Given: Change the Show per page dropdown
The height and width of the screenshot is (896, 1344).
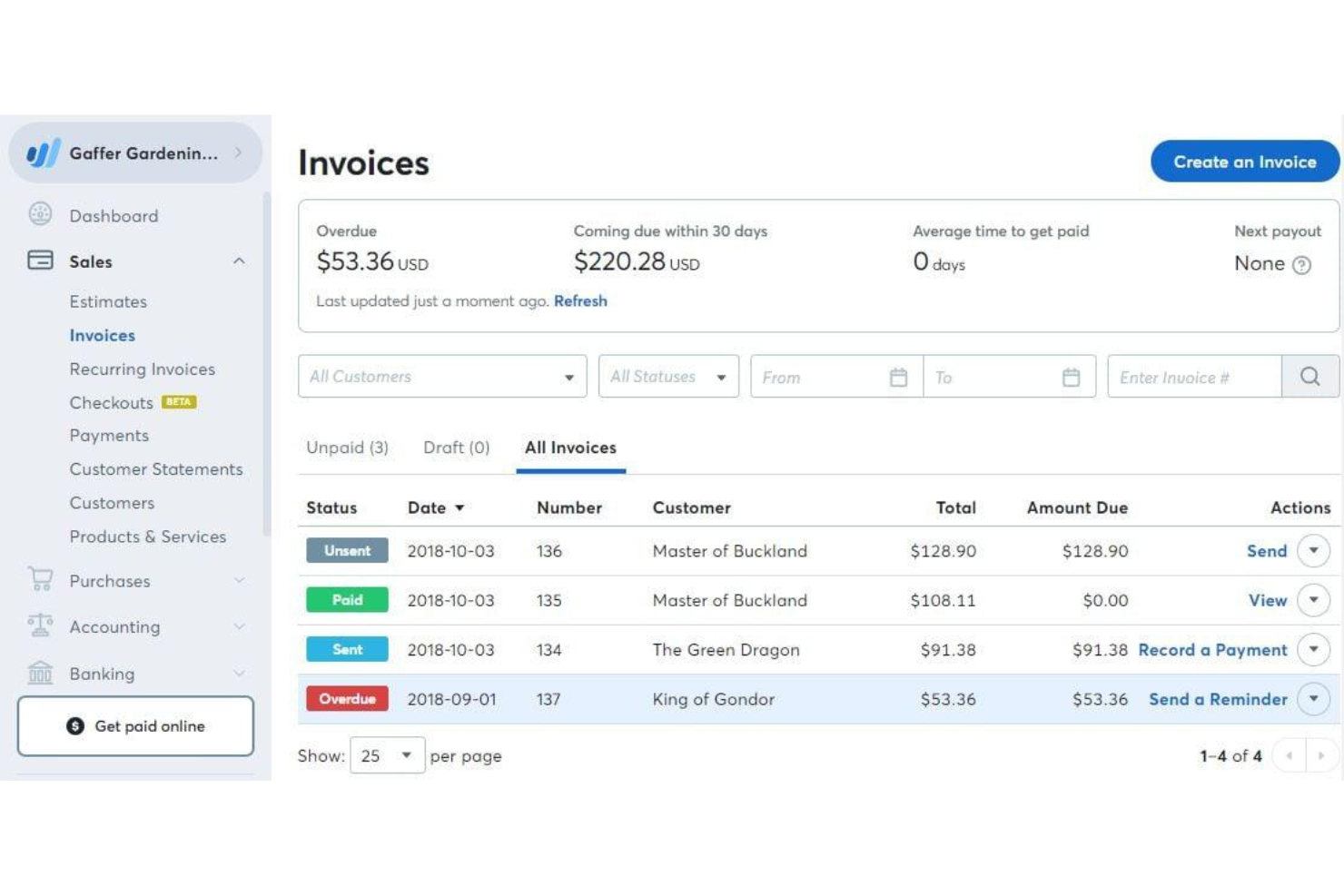Looking at the screenshot, I should pos(387,754).
